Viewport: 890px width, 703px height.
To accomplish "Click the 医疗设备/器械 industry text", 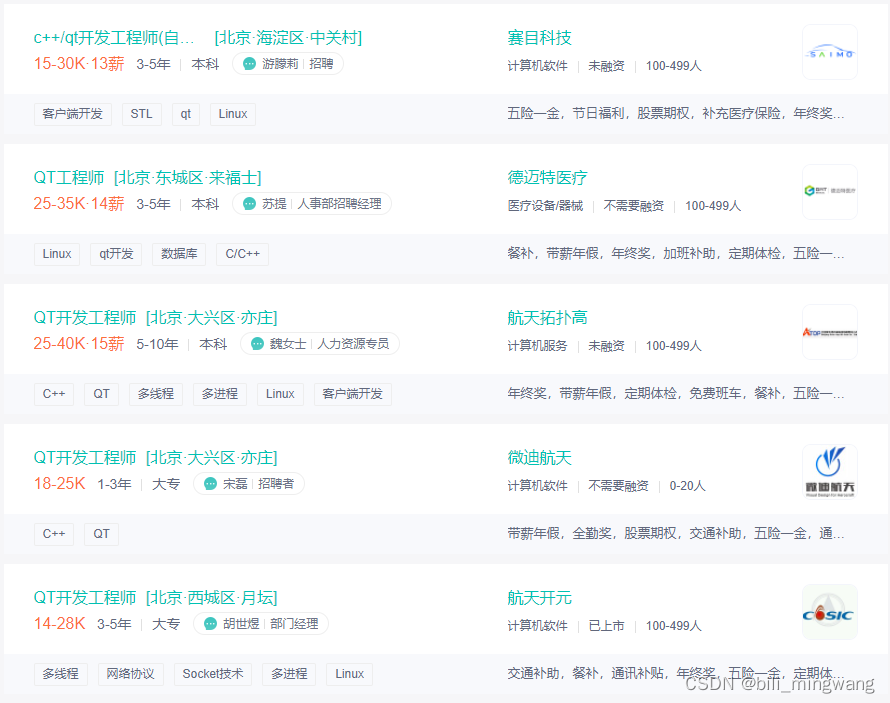I will tap(545, 206).
